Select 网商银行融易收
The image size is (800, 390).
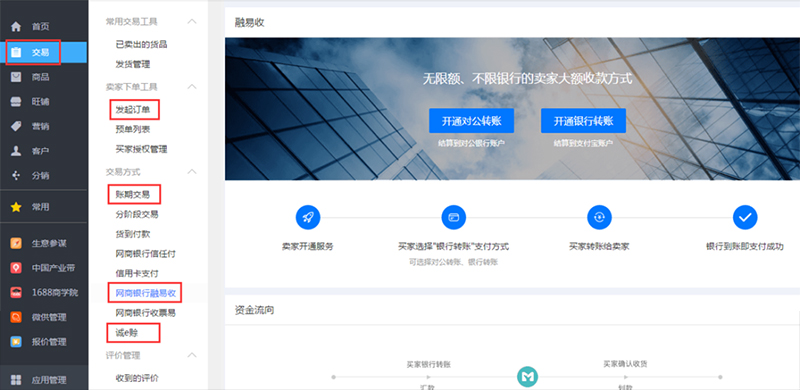(x=145, y=293)
